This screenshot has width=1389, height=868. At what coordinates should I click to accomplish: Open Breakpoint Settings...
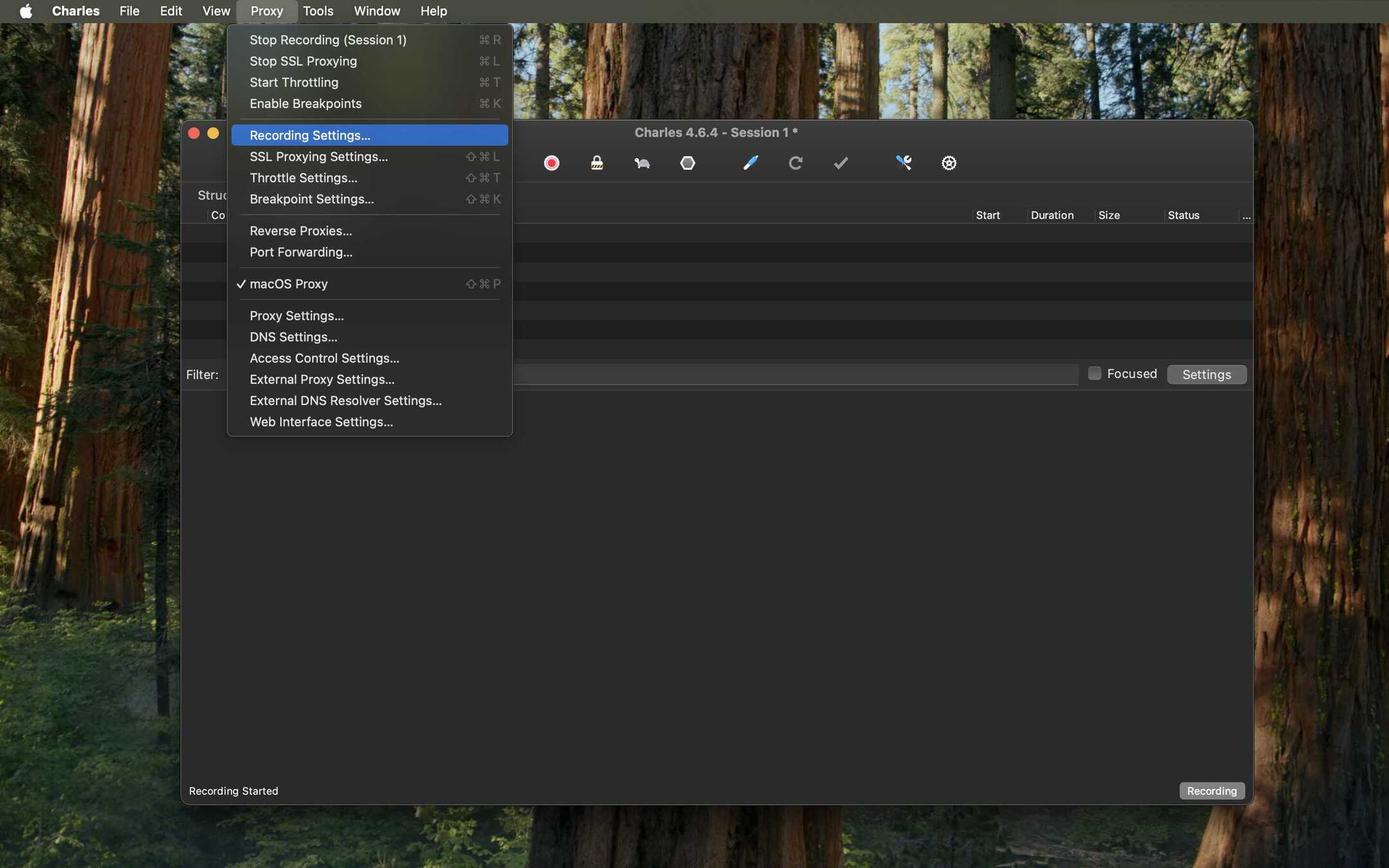click(x=370, y=199)
